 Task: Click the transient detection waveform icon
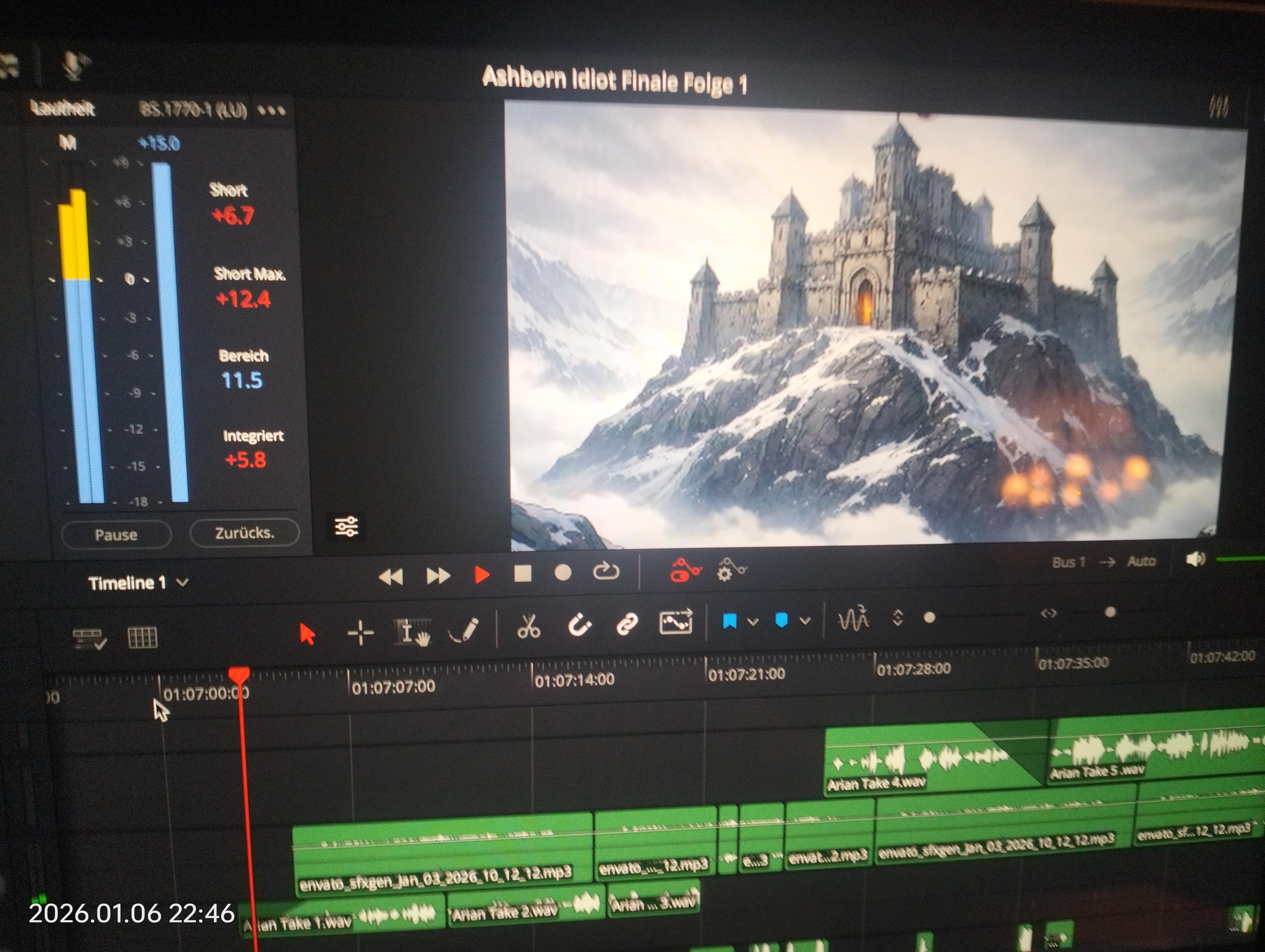(853, 618)
